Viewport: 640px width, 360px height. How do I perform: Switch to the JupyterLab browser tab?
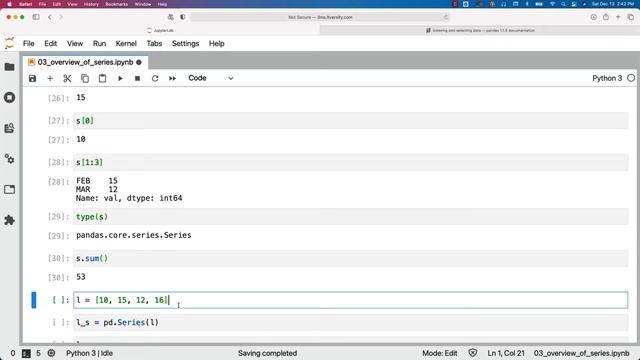[160, 30]
